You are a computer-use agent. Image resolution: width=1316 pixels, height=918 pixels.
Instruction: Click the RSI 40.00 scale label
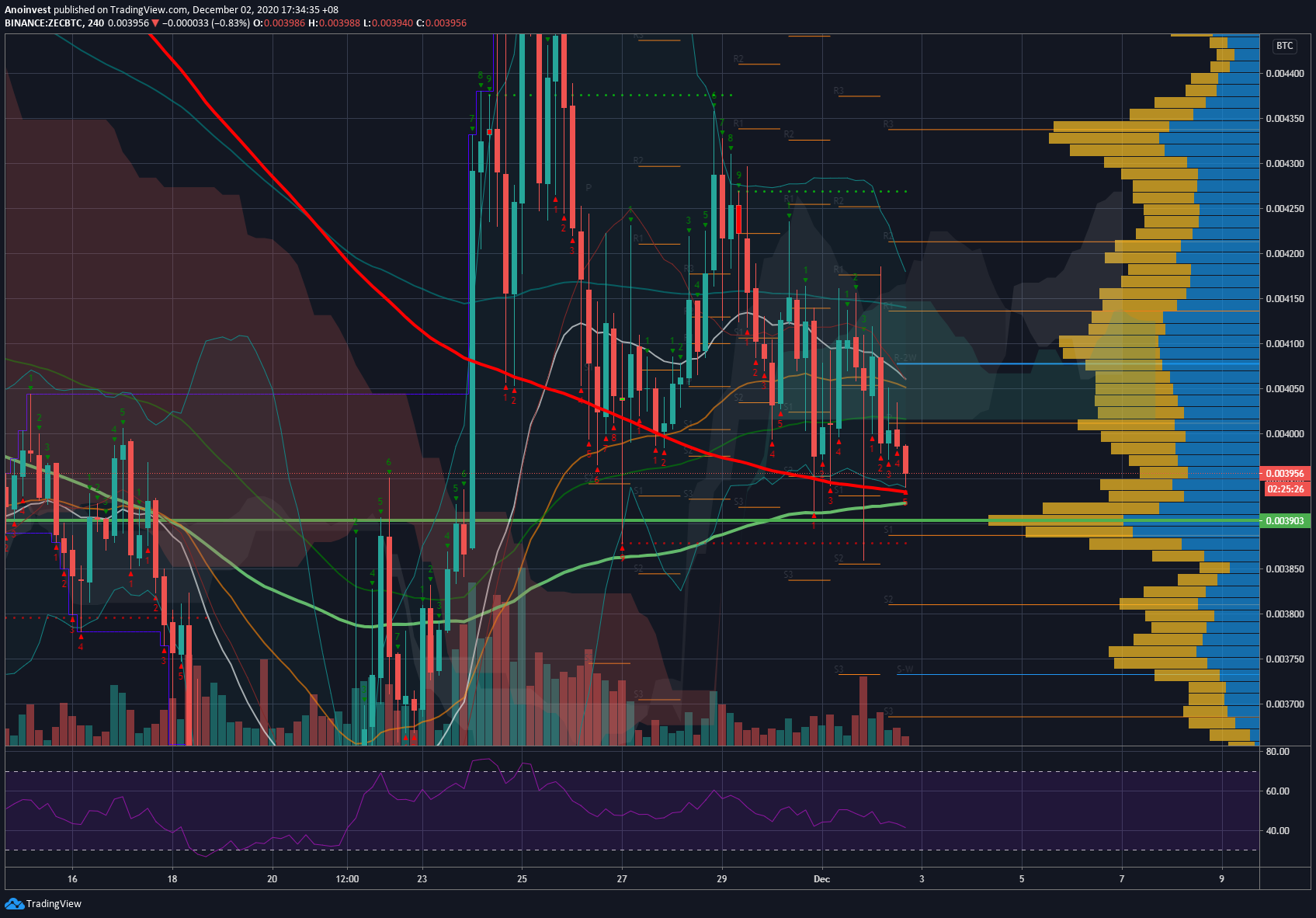coord(1277,831)
